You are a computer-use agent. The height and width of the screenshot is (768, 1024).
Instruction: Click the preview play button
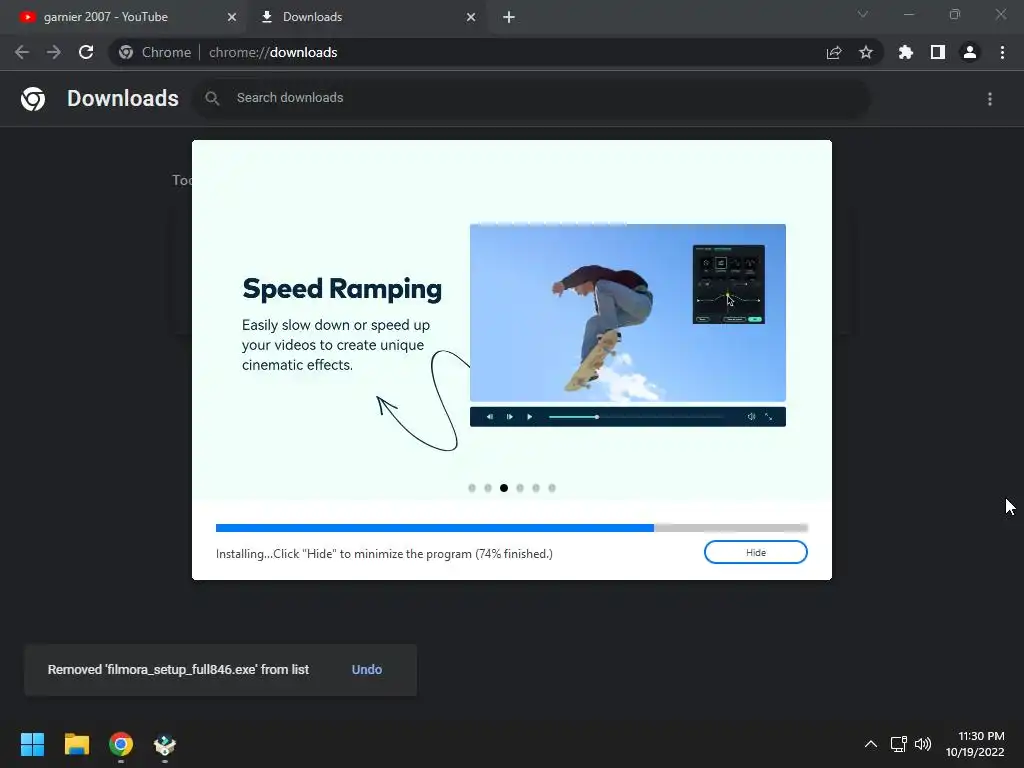(530, 417)
